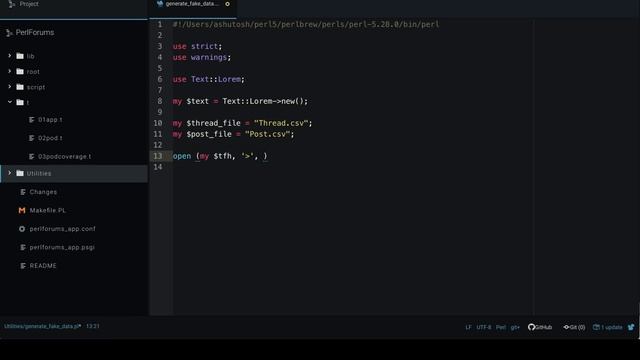This screenshot has height=360, width=640.
Task: Click the bird icon in status bar
Action: pyautogui.click(x=631, y=327)
